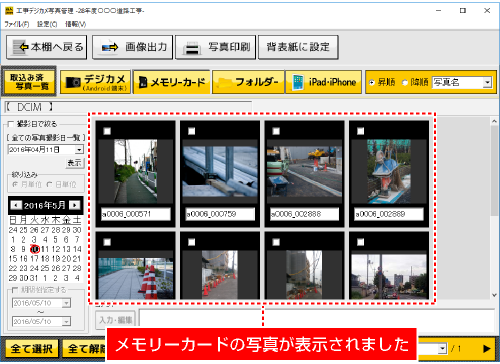Click the folder icon on フォルダー button
Screen dimensions: 500x364
pos(224,82)
